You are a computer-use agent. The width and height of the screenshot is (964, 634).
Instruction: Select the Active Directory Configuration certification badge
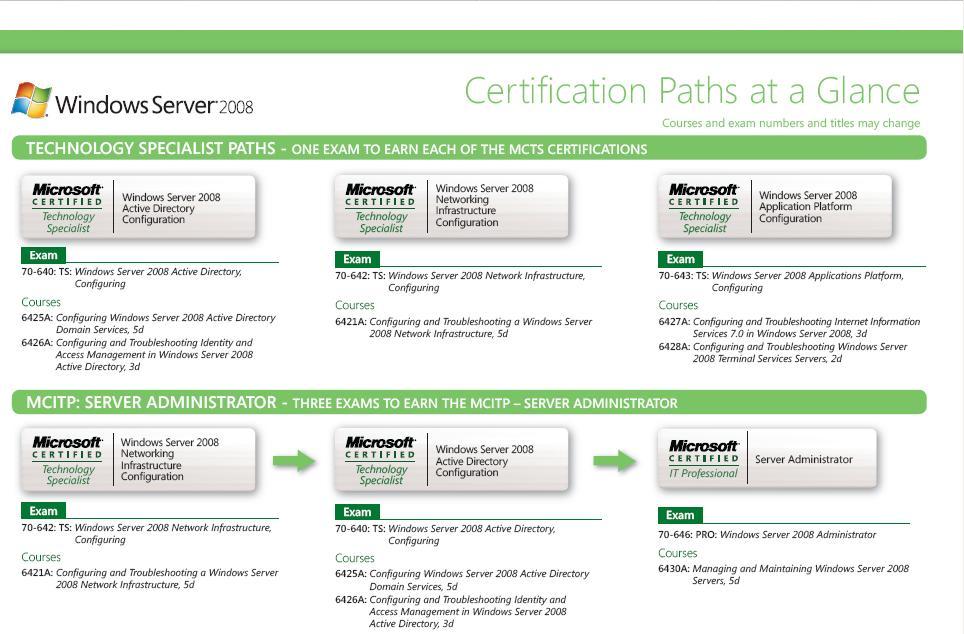coord(138,206)
